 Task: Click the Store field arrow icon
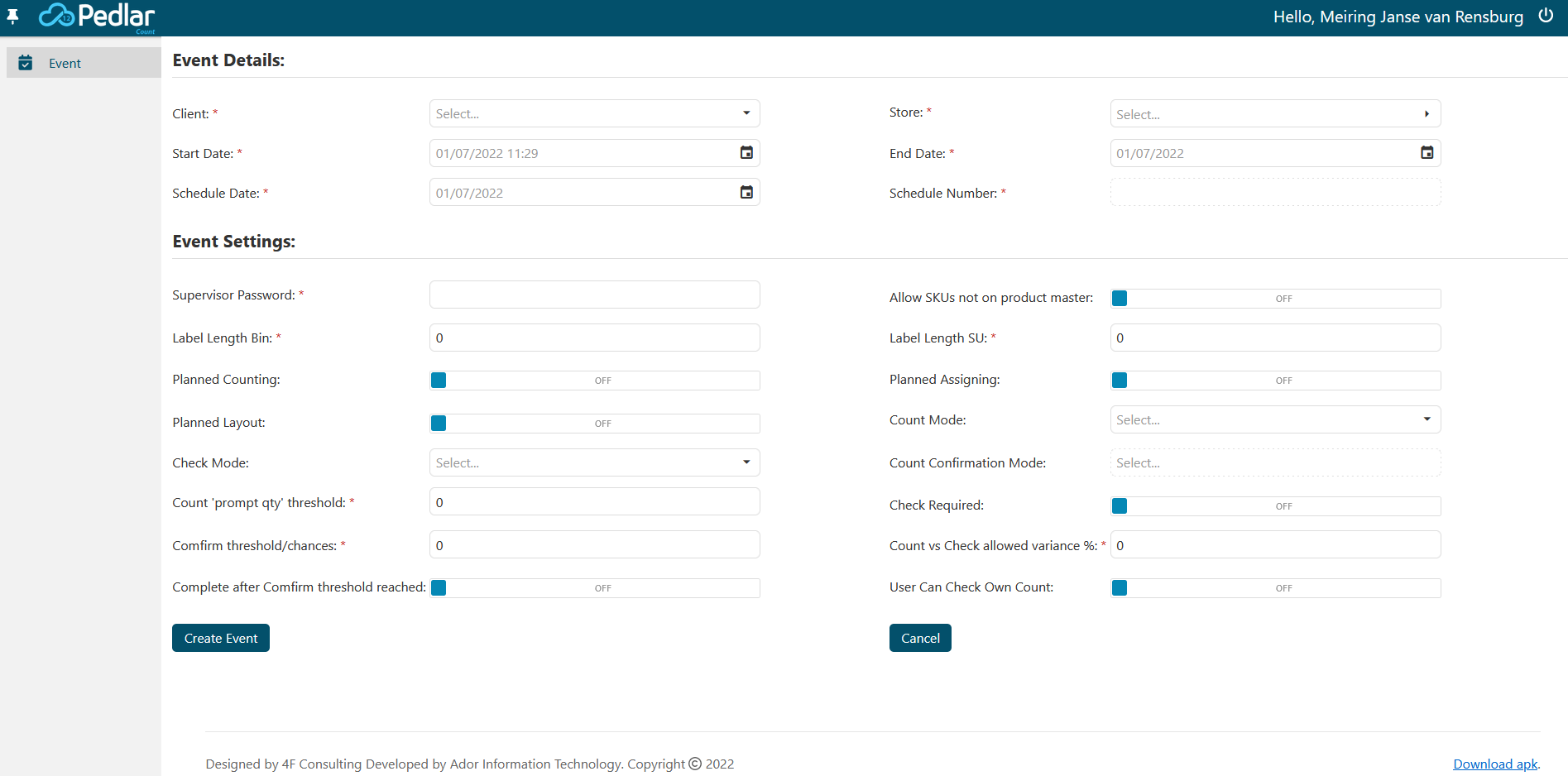coord(1427,114)
